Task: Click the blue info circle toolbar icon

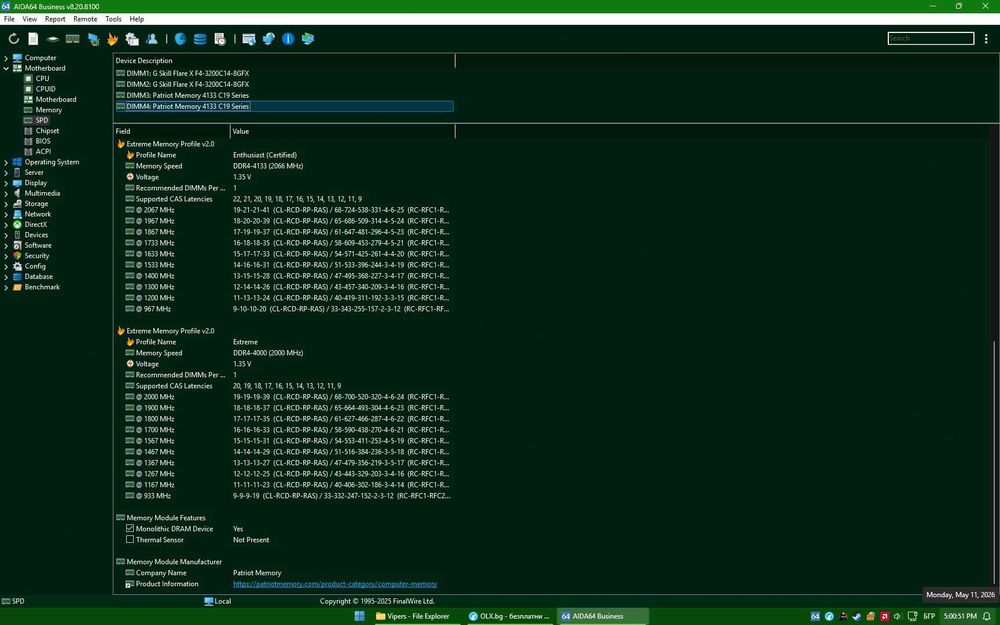Action: coord(288,39)
